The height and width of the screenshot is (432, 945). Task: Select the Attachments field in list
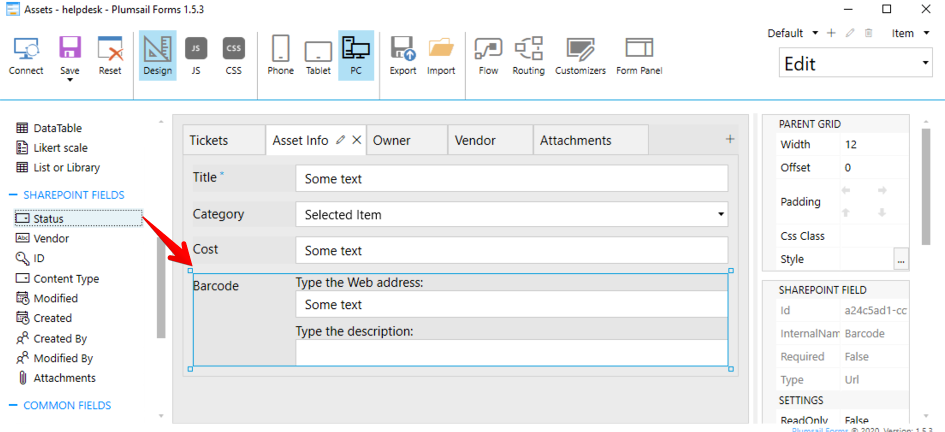click(x=57, y=378)
